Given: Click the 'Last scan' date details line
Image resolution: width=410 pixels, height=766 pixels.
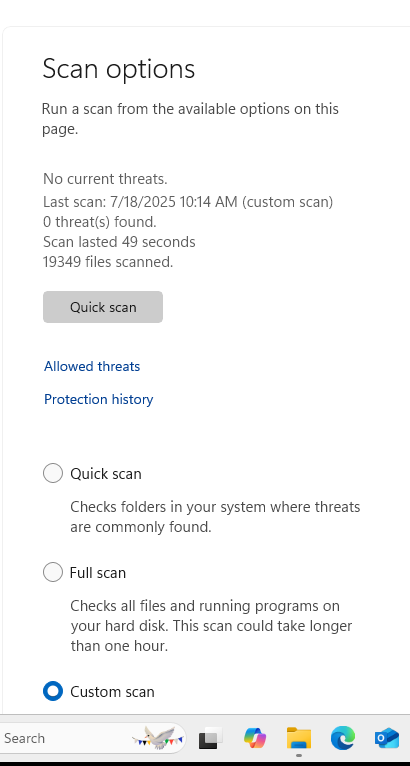Looking at the screenshot, I should pyautogui.click(x=188, y=201).
